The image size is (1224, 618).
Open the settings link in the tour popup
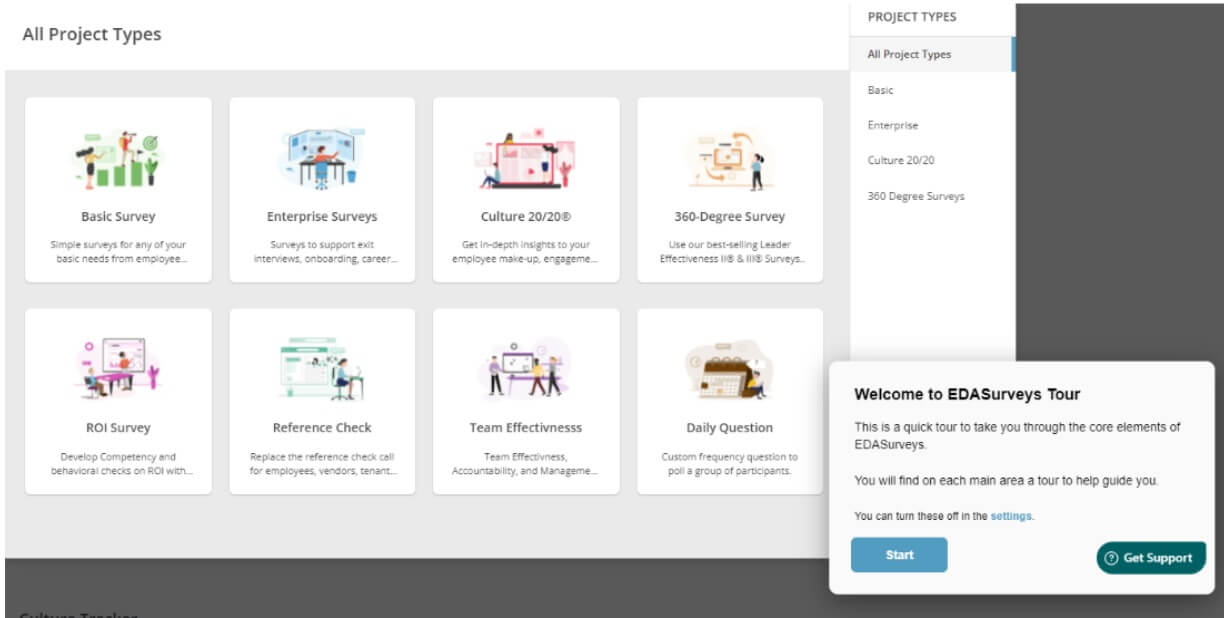[x=1011, y=516]
